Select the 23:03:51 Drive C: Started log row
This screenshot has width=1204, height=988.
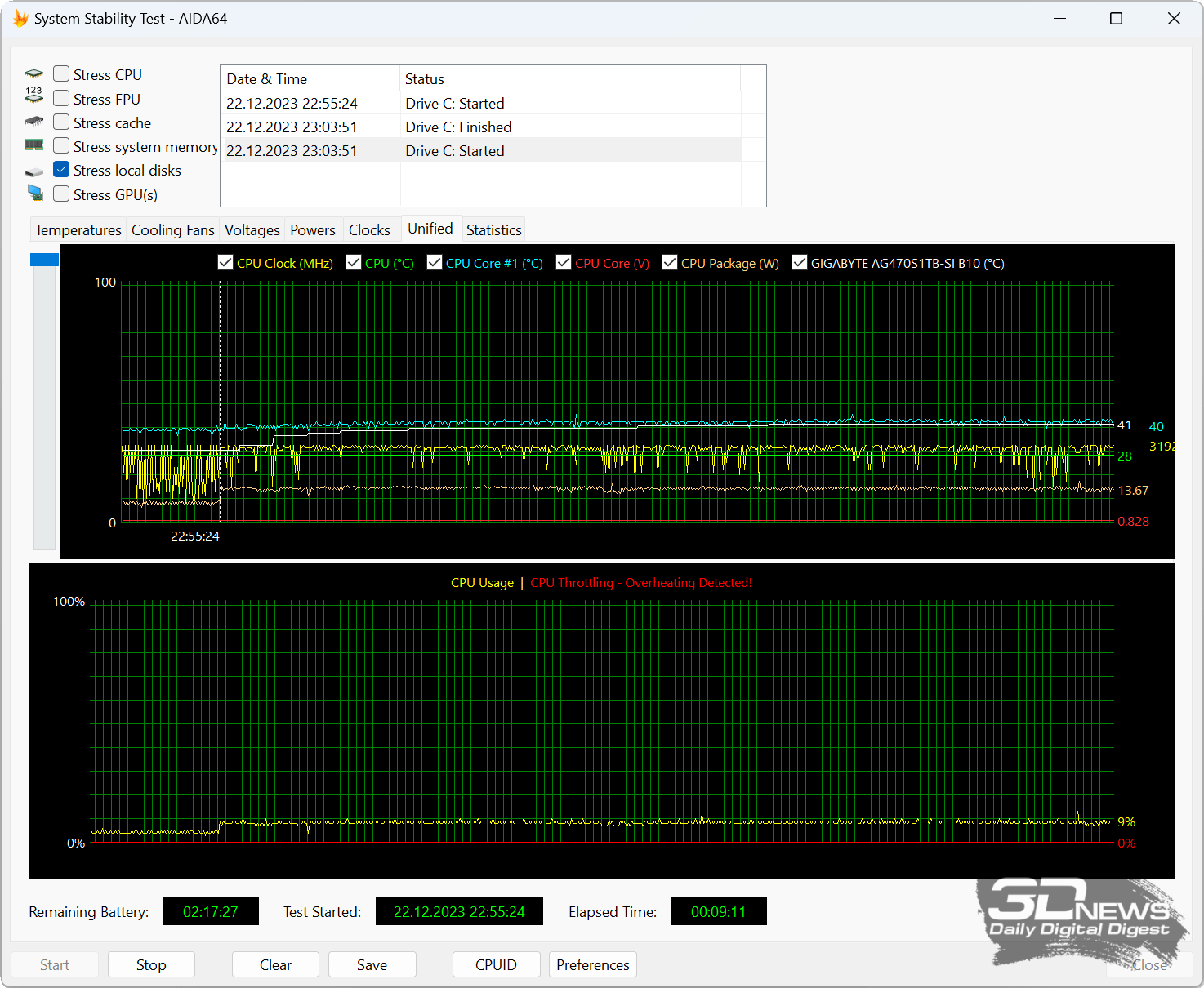coord(481,151)
